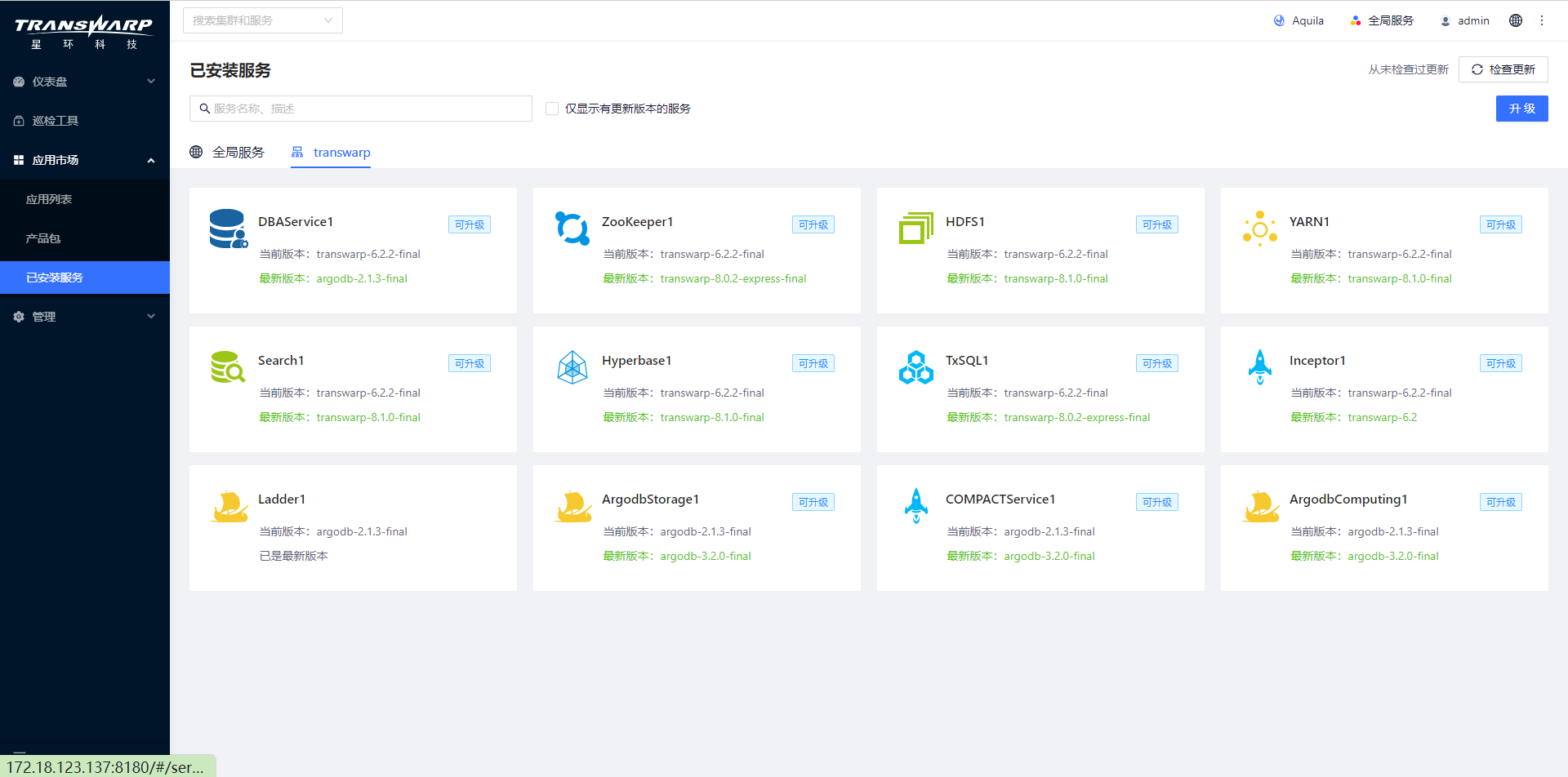Click the Search1 magnifier database icon

[x=229, y=367]
